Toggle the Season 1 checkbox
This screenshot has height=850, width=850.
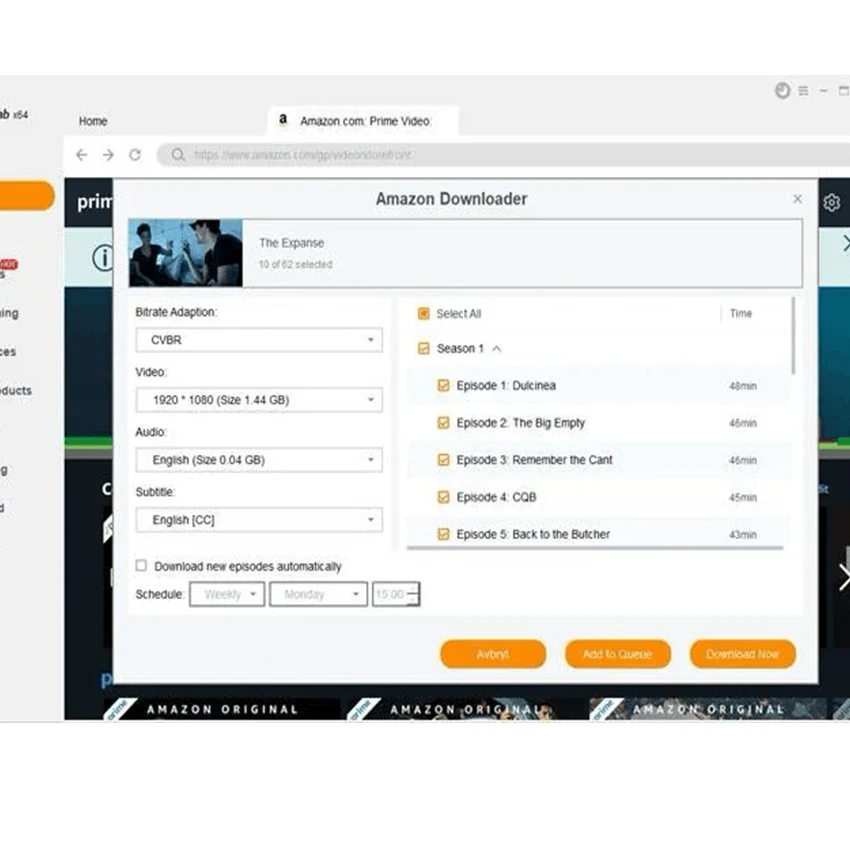[x=424, y=349]
